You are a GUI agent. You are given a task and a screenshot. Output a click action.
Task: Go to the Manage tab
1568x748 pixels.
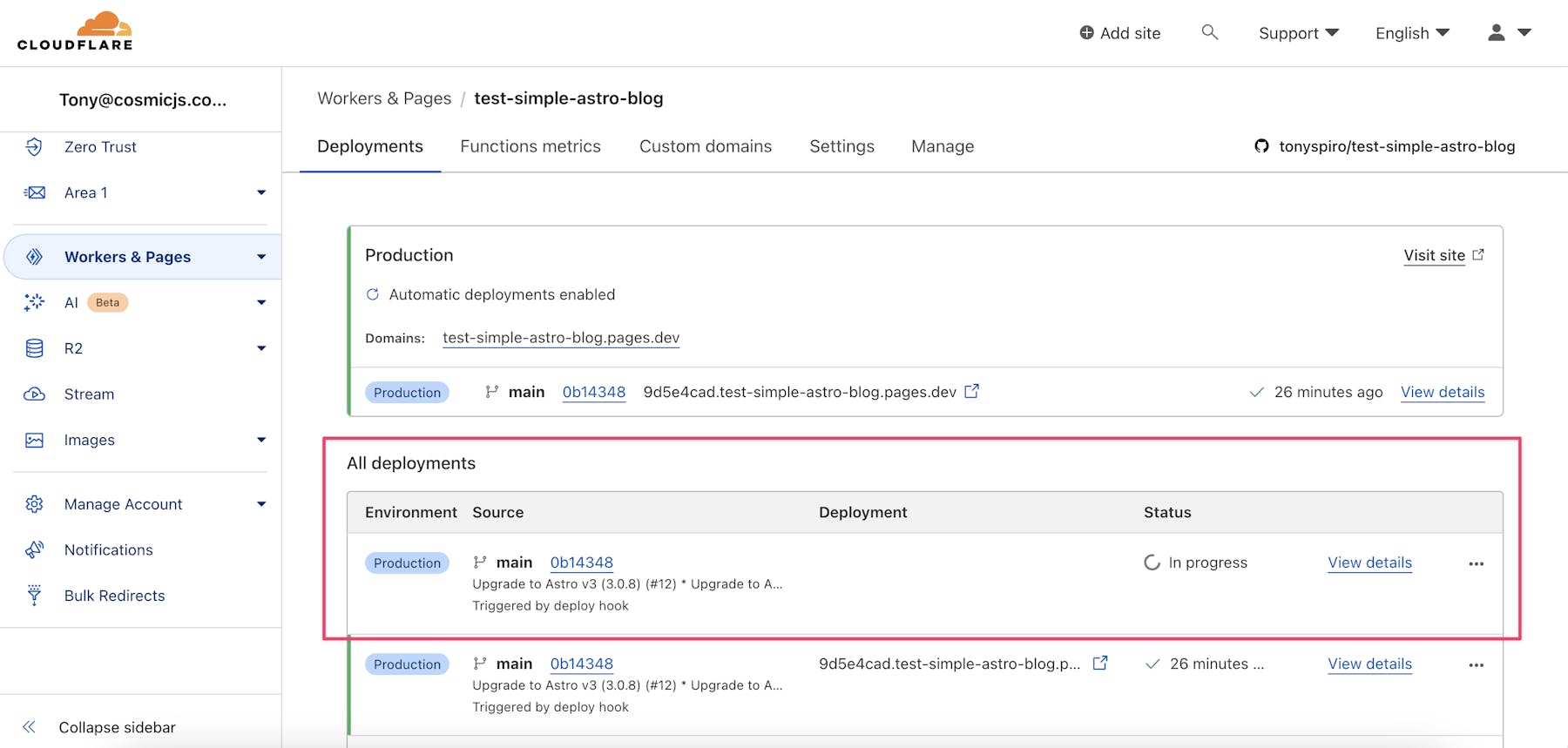943,146
